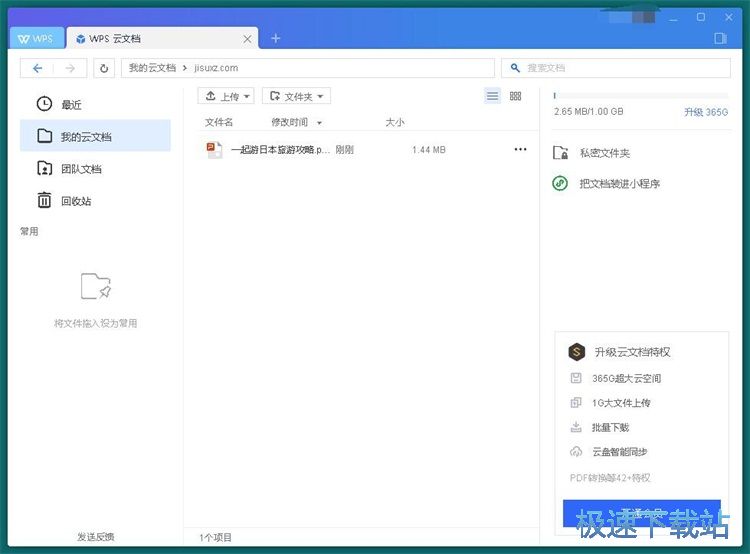The width and height of the screenshot is (750, 554).
Task: Click the private folder lock icon
Action: point(560,153)
